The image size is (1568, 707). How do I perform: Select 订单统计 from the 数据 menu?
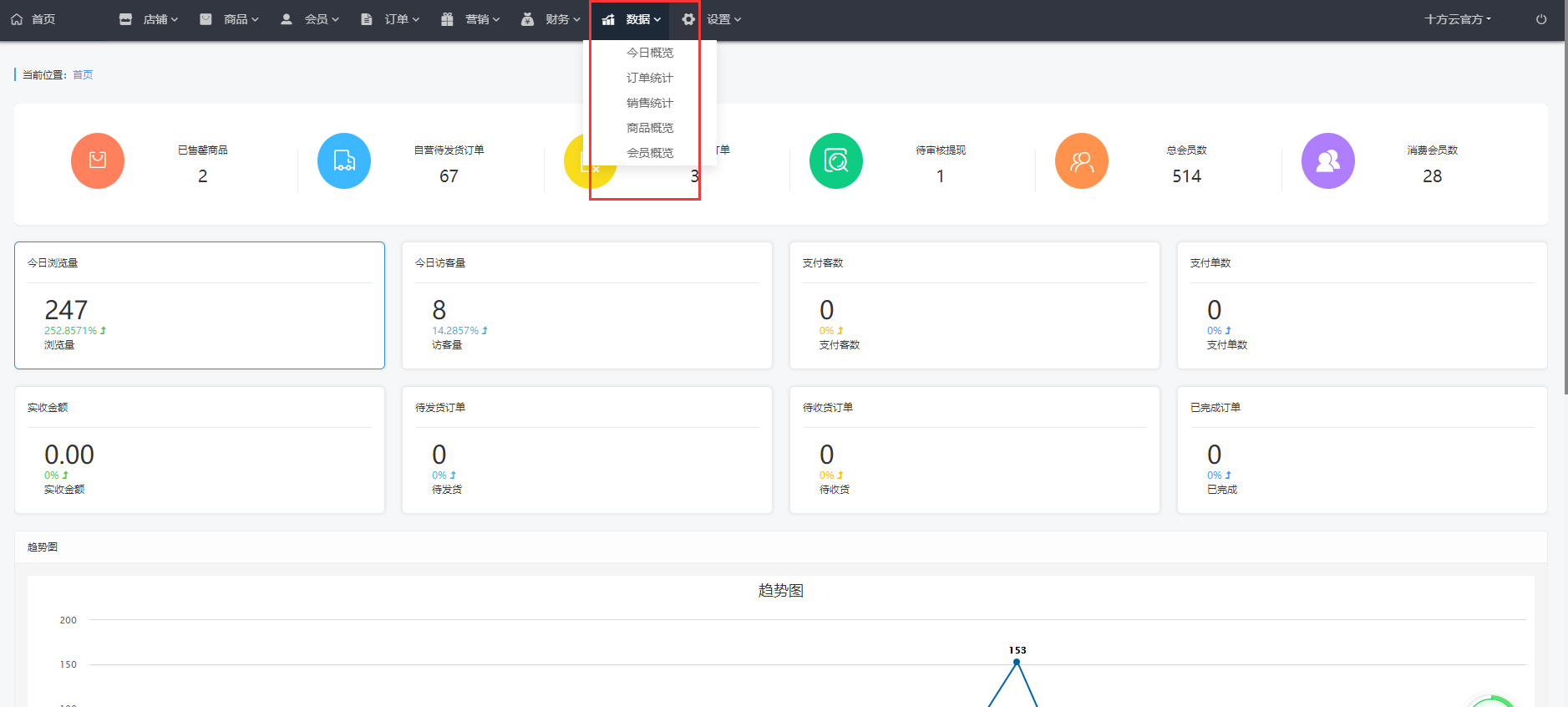coord(650,78)
